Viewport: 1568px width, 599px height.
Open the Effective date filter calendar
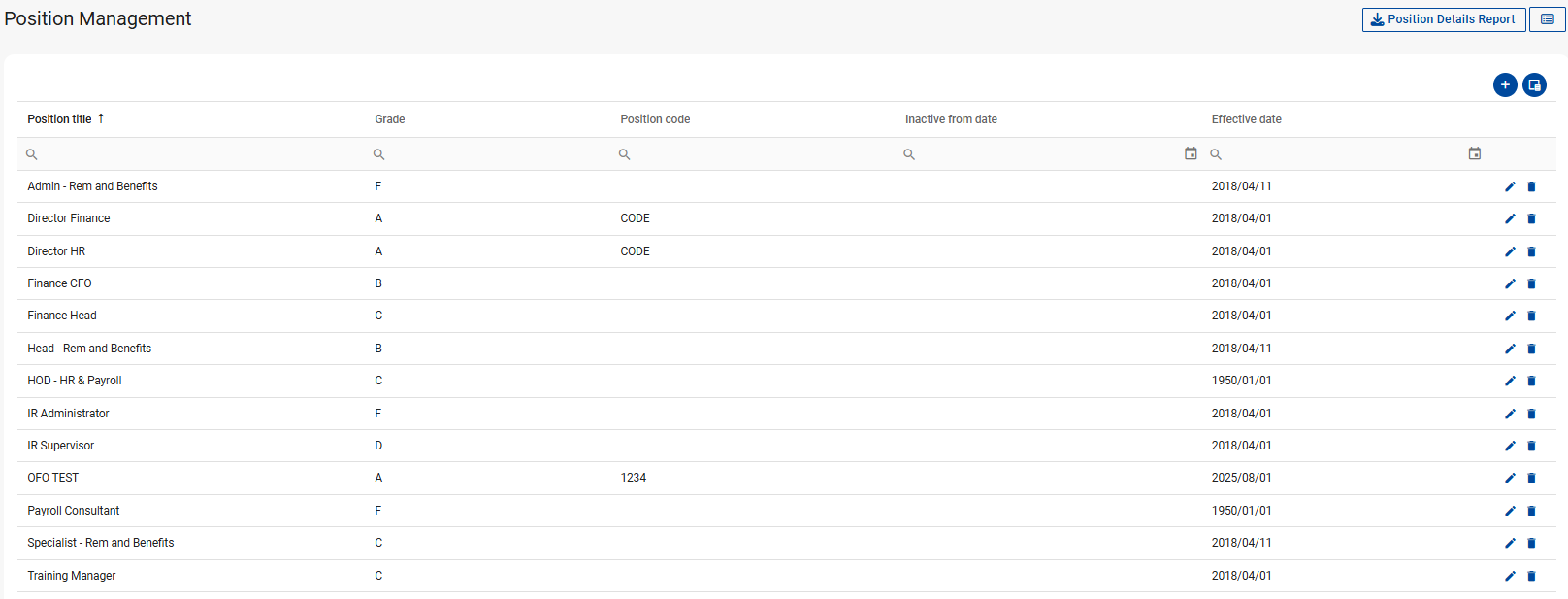tap(1474, 153)
